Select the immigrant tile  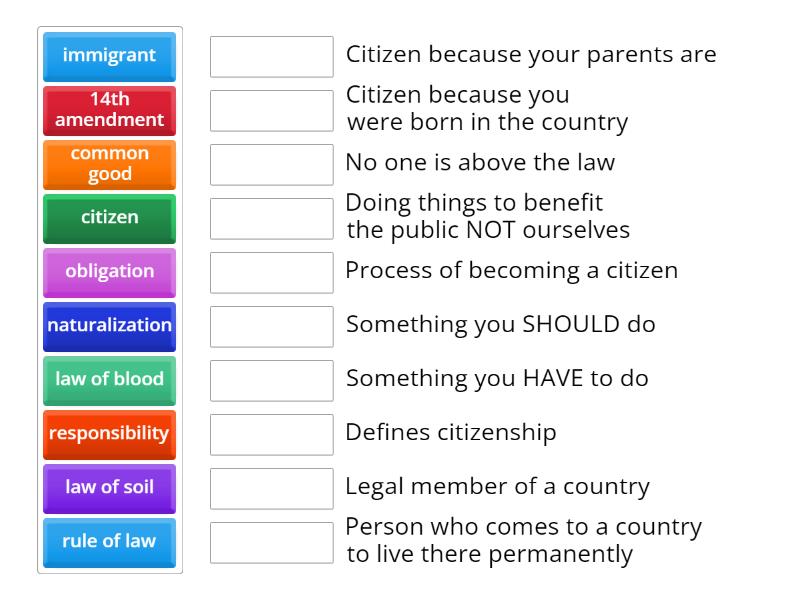(108, 56)
